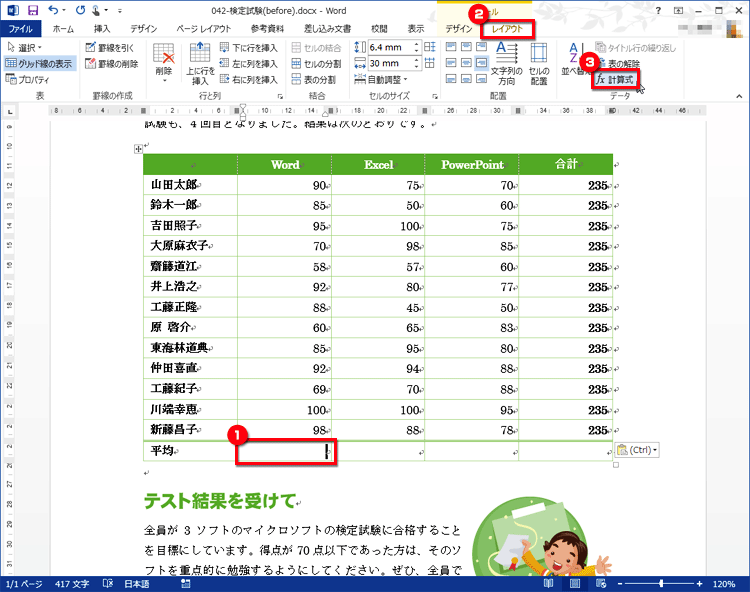This screenshot has height=592, width=750.
Task: Choose the align top-left cell icon
Action: click(451, 46)
